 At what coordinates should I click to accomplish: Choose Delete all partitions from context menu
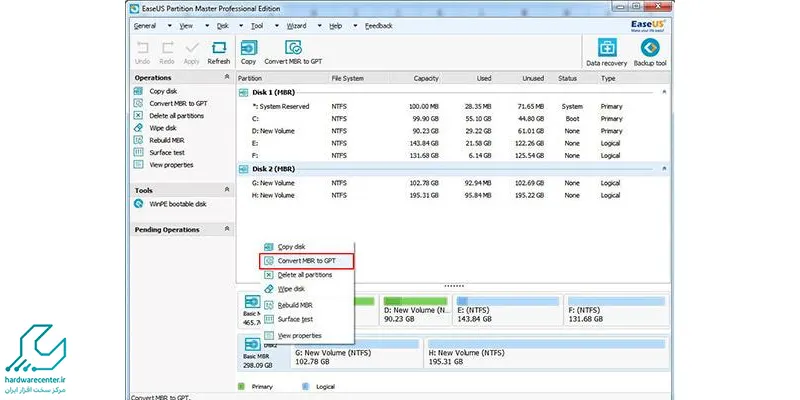point(307,275)
